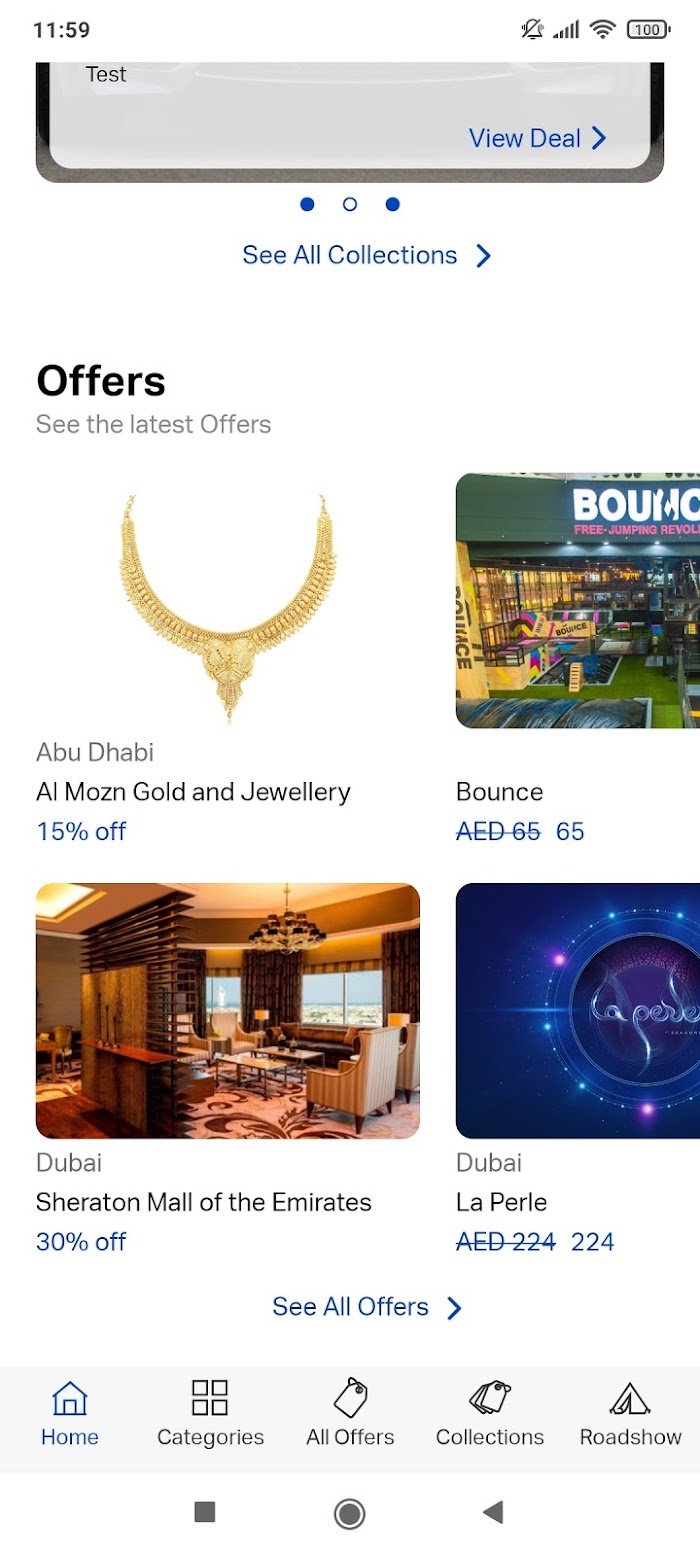Open the Sheraton Mall of the Emirates photo
Image resolution: width=700 pixels, height=1556 pixels.
pos(228,1011)
